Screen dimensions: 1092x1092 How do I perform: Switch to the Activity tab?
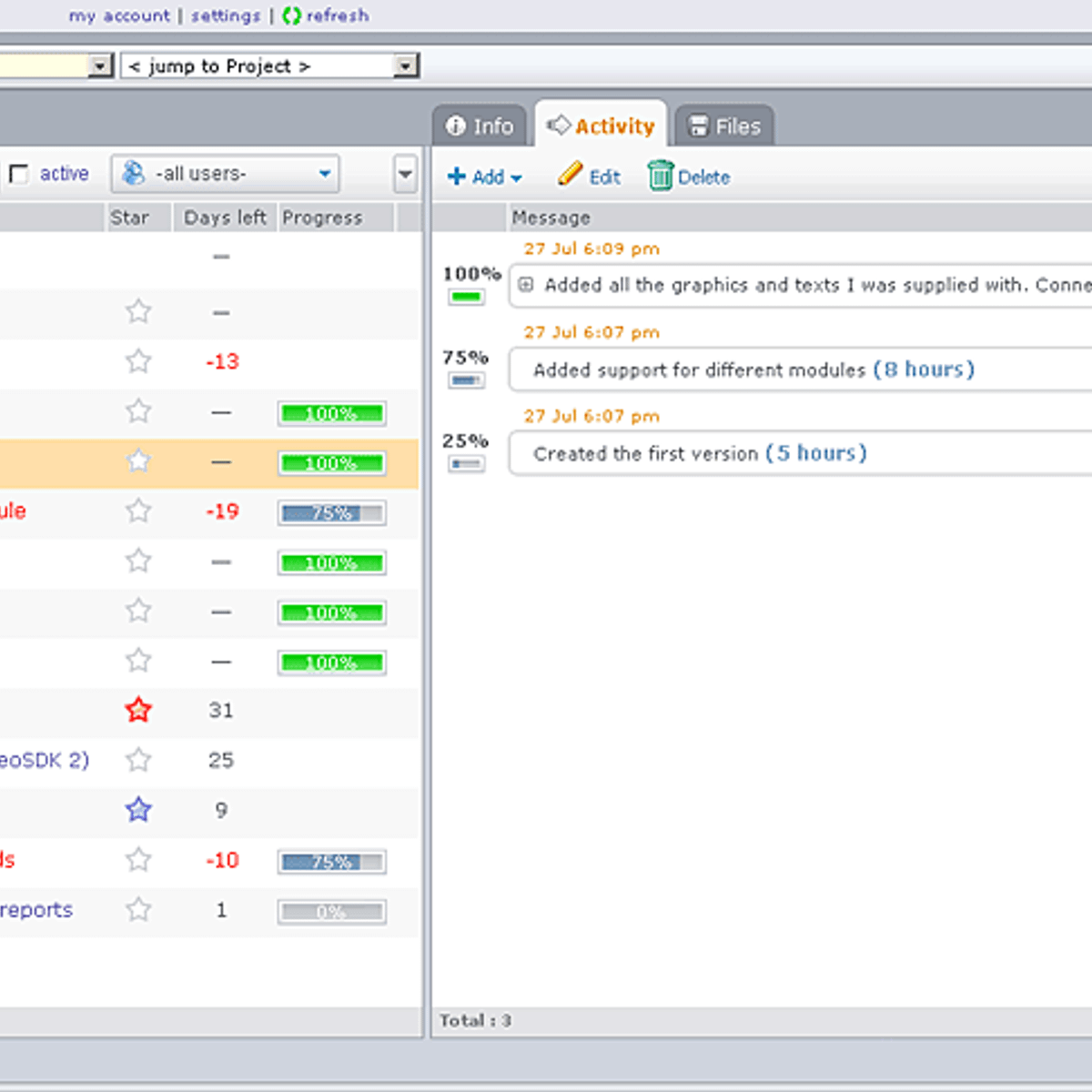[x=601, y=124]
